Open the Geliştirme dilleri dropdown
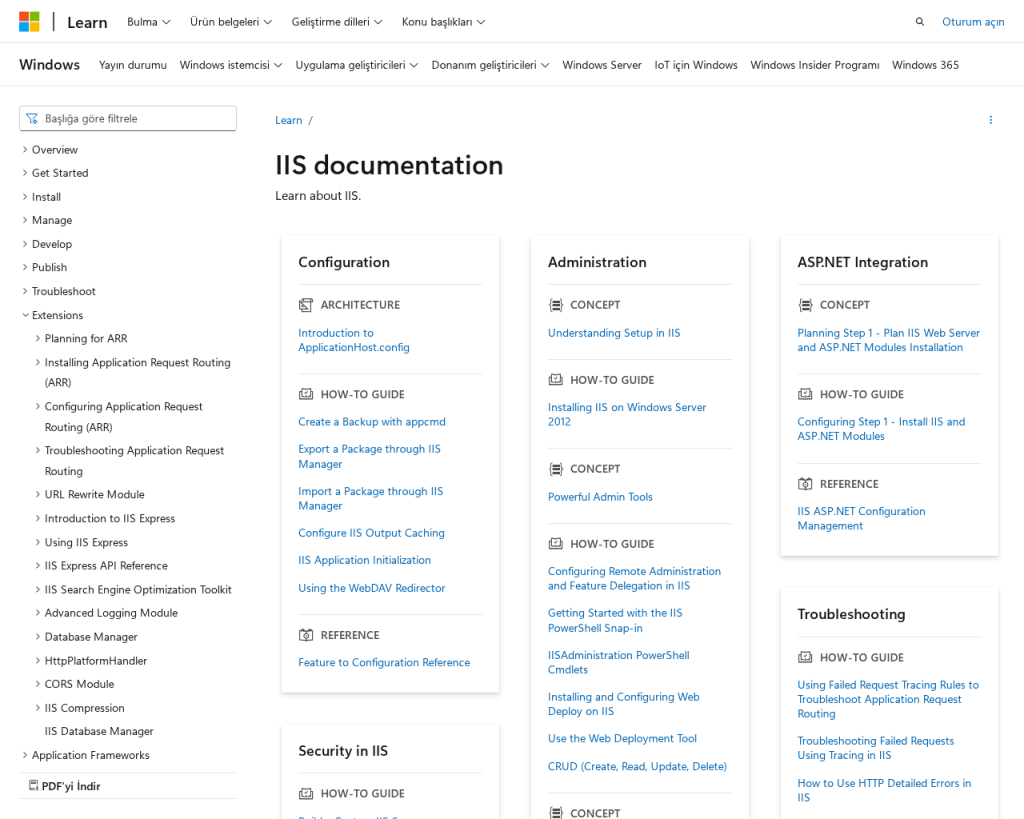The width and height of the screenshot is (1024, 819). (337, 22)
